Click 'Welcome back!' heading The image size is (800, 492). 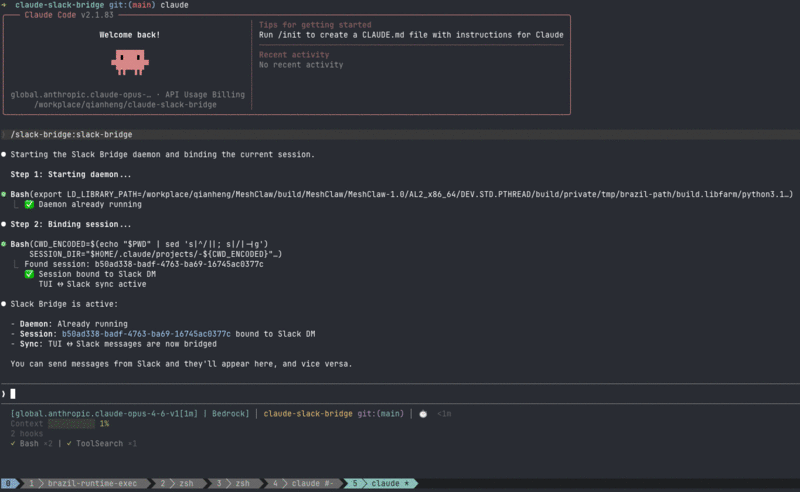[x=130, y=35]
